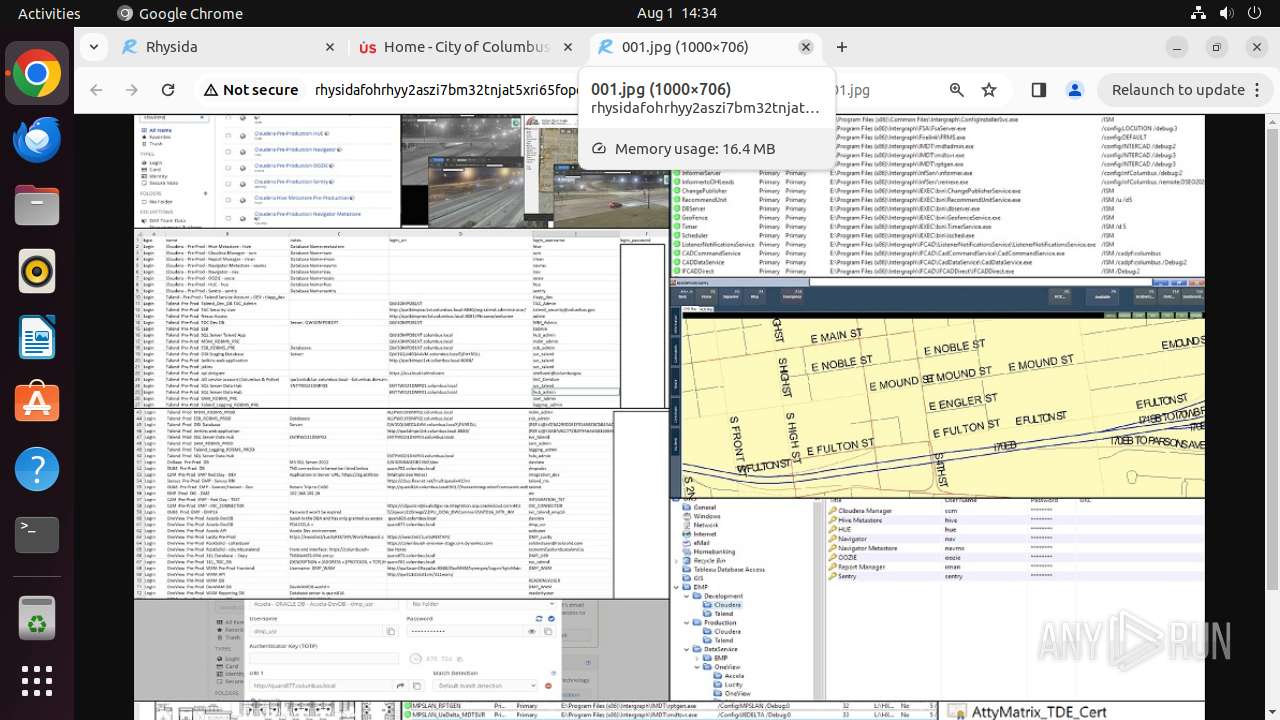Reload the current page
This screenshot has height=720, width=1280.
168,90
